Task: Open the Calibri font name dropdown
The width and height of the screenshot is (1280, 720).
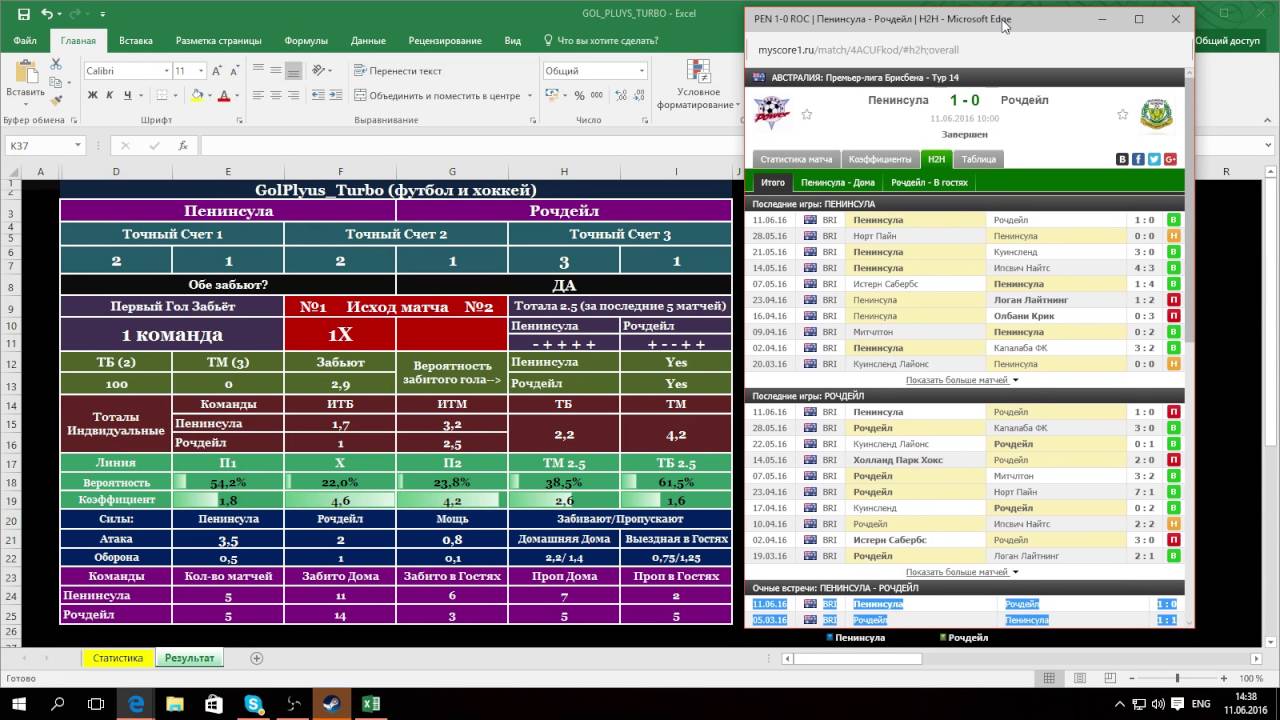Action: coord(166,71)
